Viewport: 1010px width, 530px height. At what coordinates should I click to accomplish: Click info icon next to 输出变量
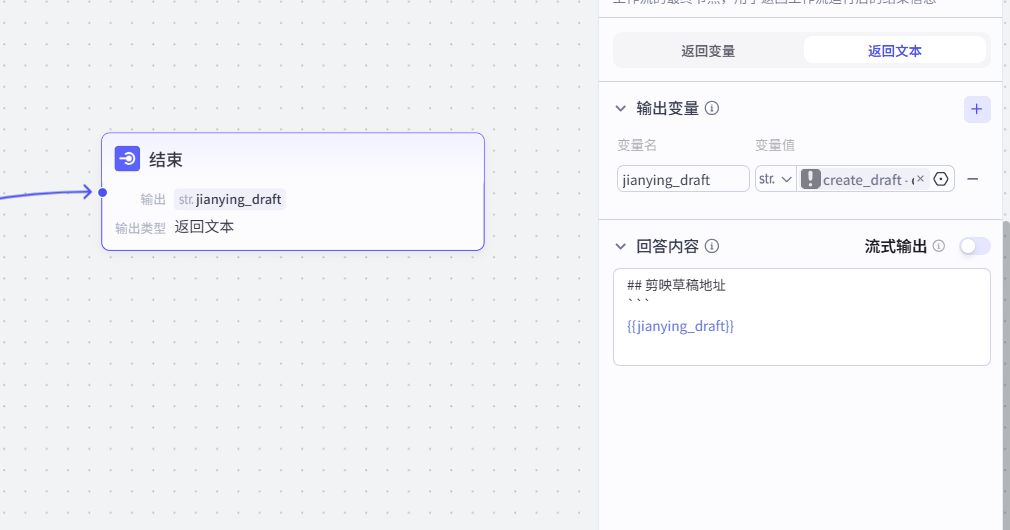pos(713,108)
